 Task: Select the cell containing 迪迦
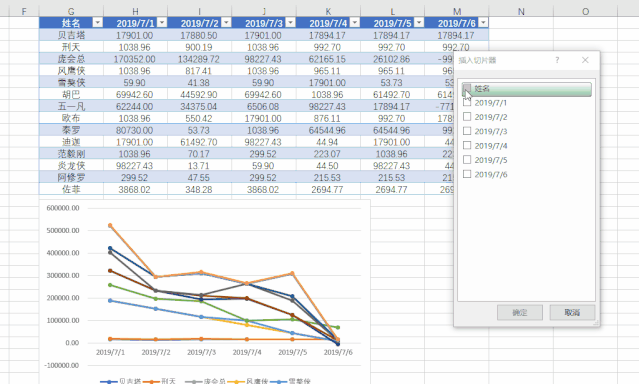(71, 142)
